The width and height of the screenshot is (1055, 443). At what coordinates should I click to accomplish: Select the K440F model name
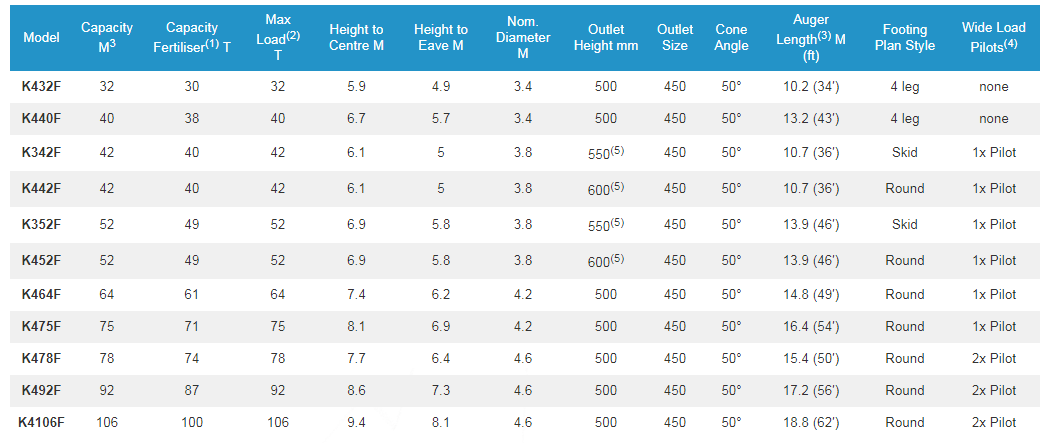pos(41,119)
